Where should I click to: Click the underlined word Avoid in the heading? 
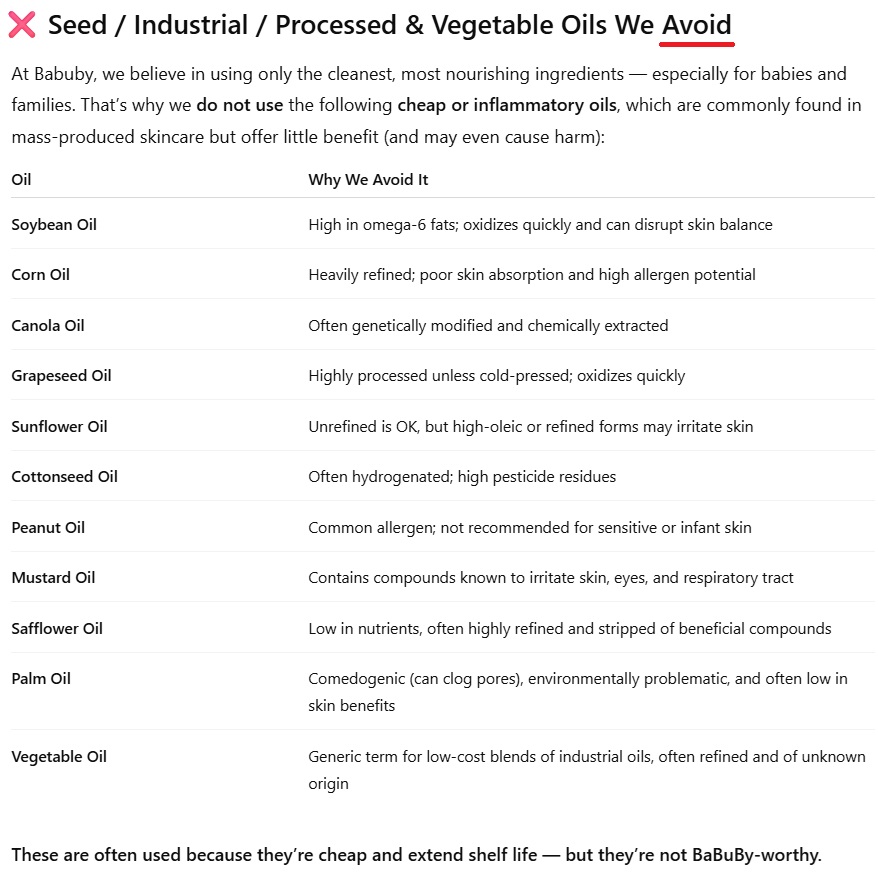pyautogui.click(x=696, y=25)
